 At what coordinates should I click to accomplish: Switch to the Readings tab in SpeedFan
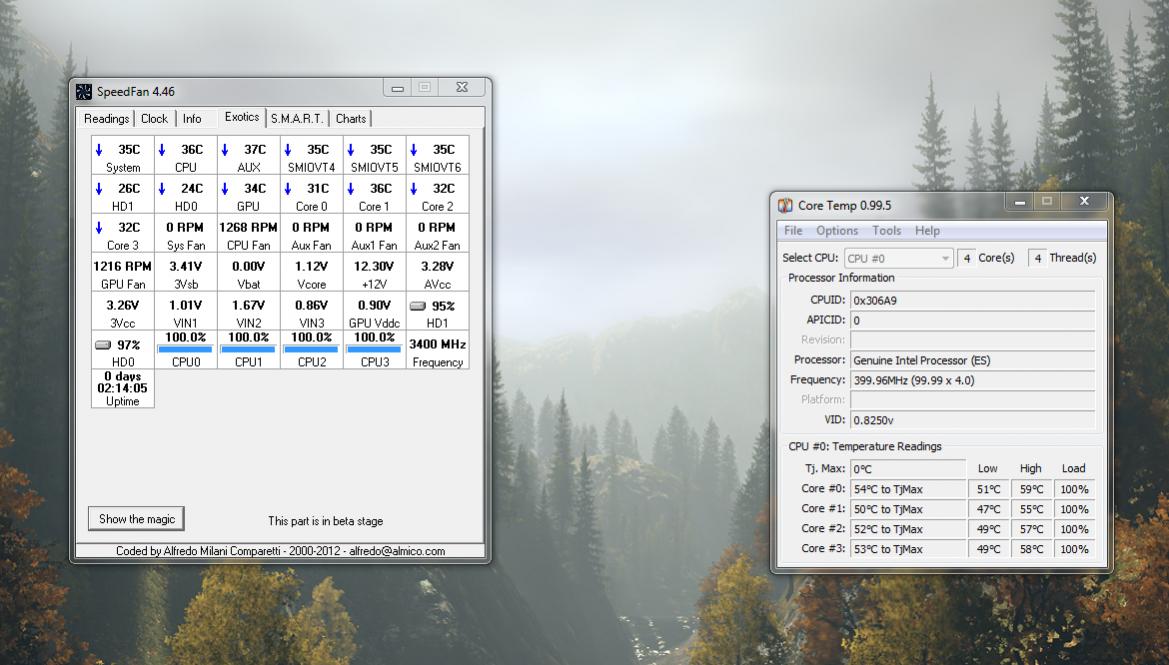coord(106,119)
